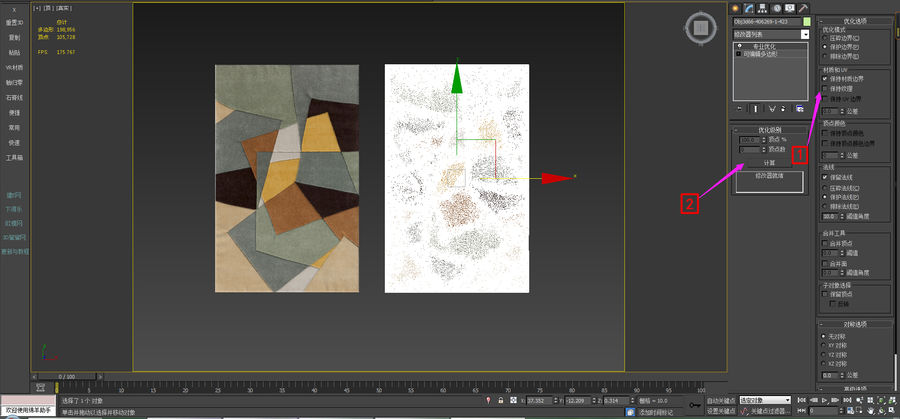Click the 顶点数 spinner arrows

tap(764, 149)
